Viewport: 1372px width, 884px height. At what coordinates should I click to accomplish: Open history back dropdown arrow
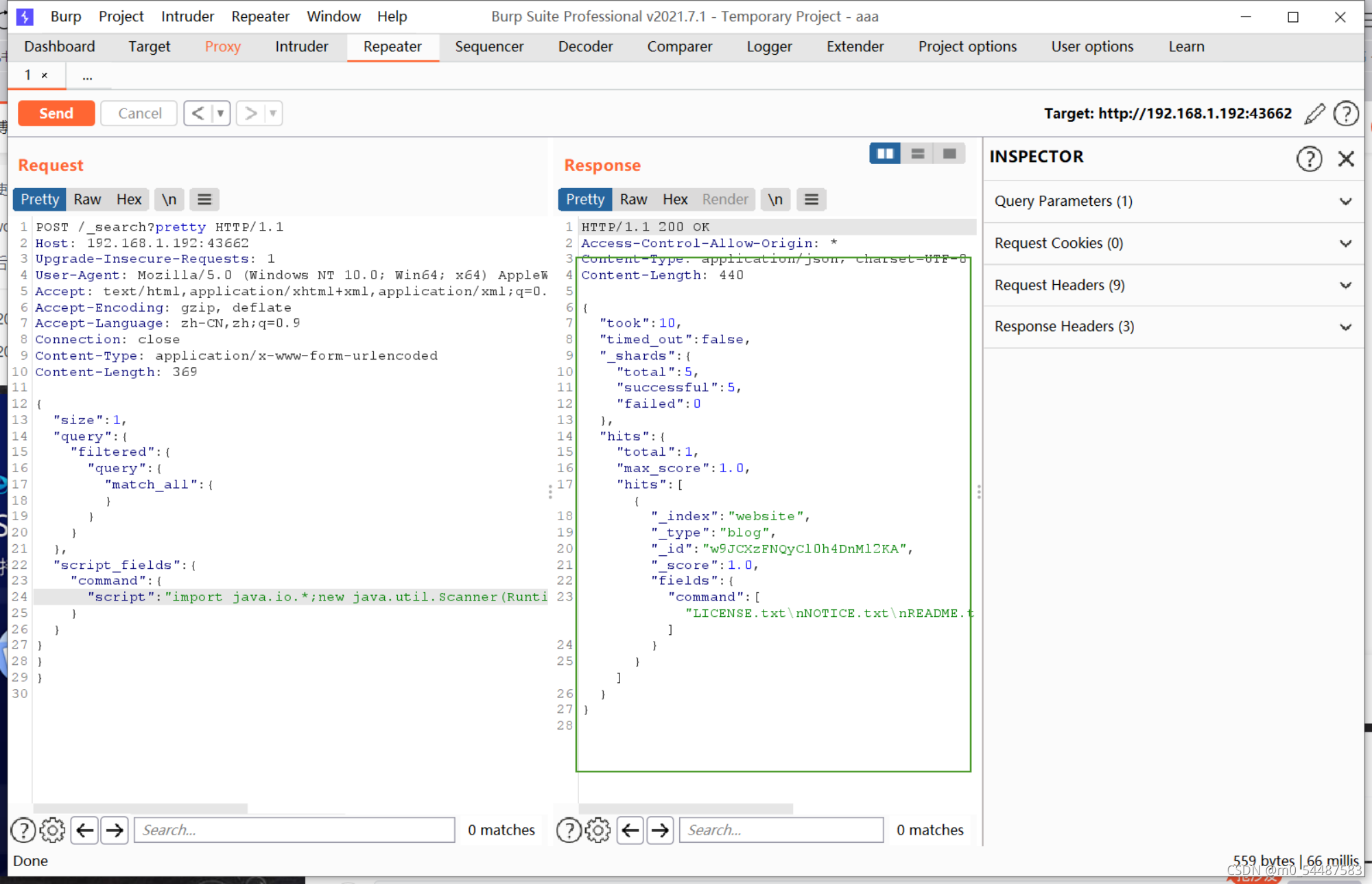tap(221, 113)
